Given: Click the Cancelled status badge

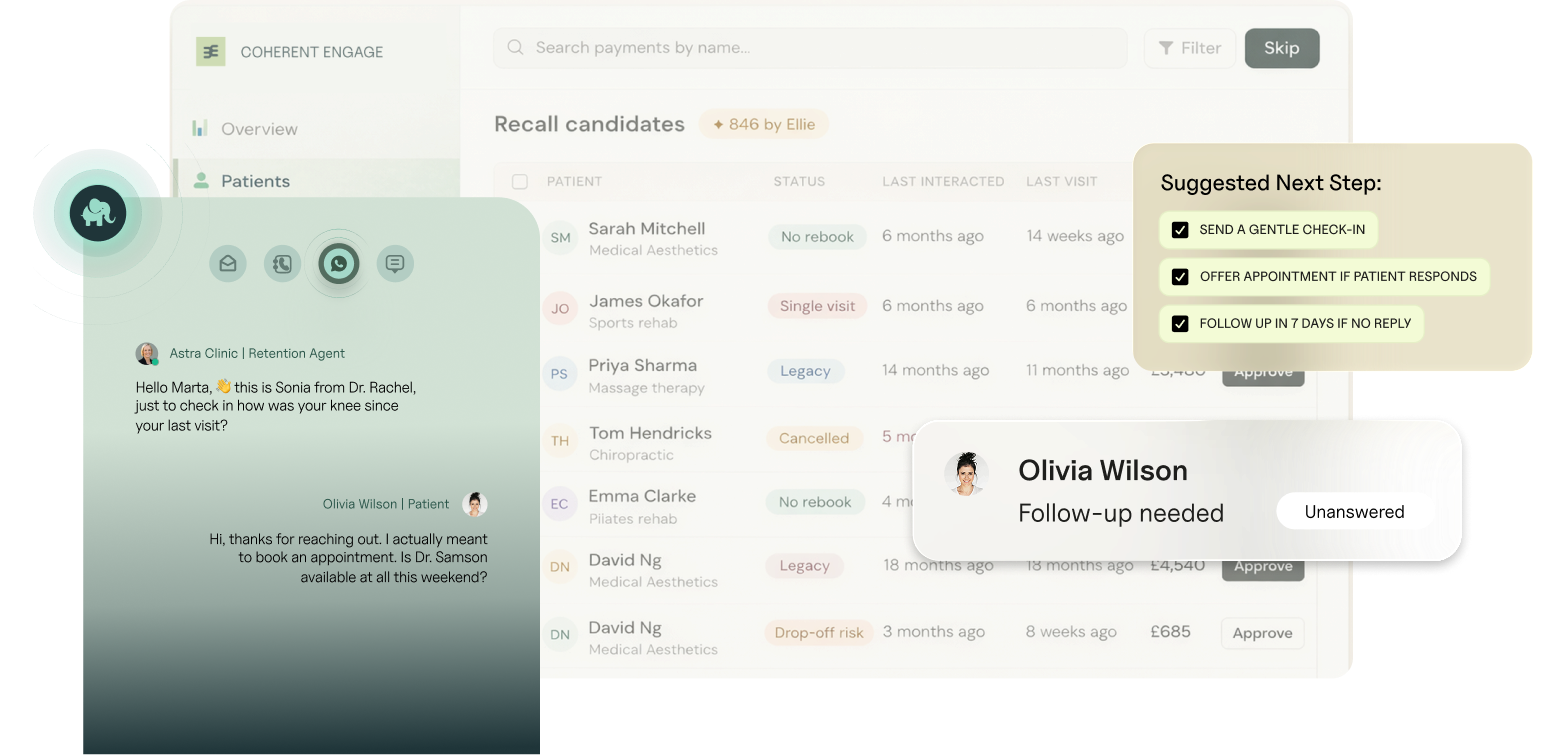Looking at the screenshot, I should point(813,438).
